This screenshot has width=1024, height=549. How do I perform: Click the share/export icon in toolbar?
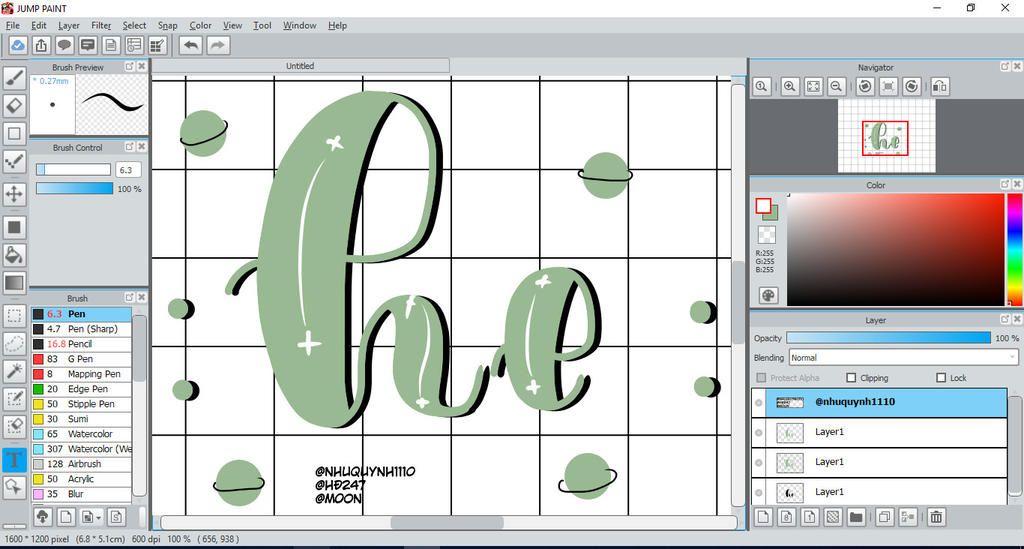tap(41, 45)
